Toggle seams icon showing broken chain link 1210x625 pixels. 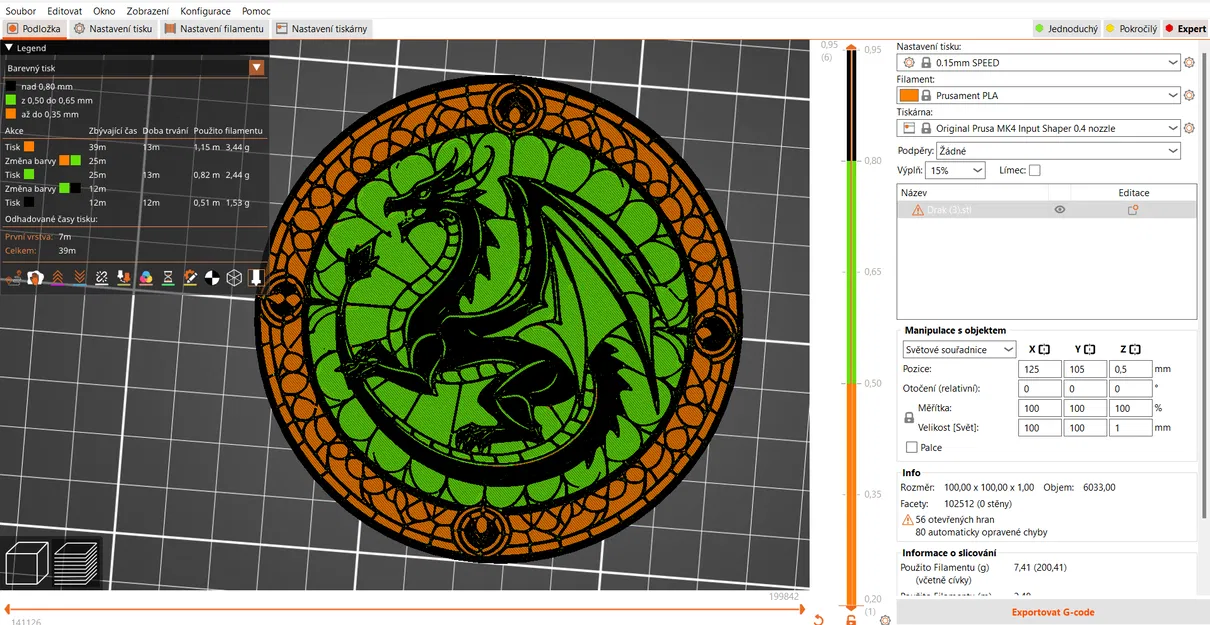coord(102,277)
